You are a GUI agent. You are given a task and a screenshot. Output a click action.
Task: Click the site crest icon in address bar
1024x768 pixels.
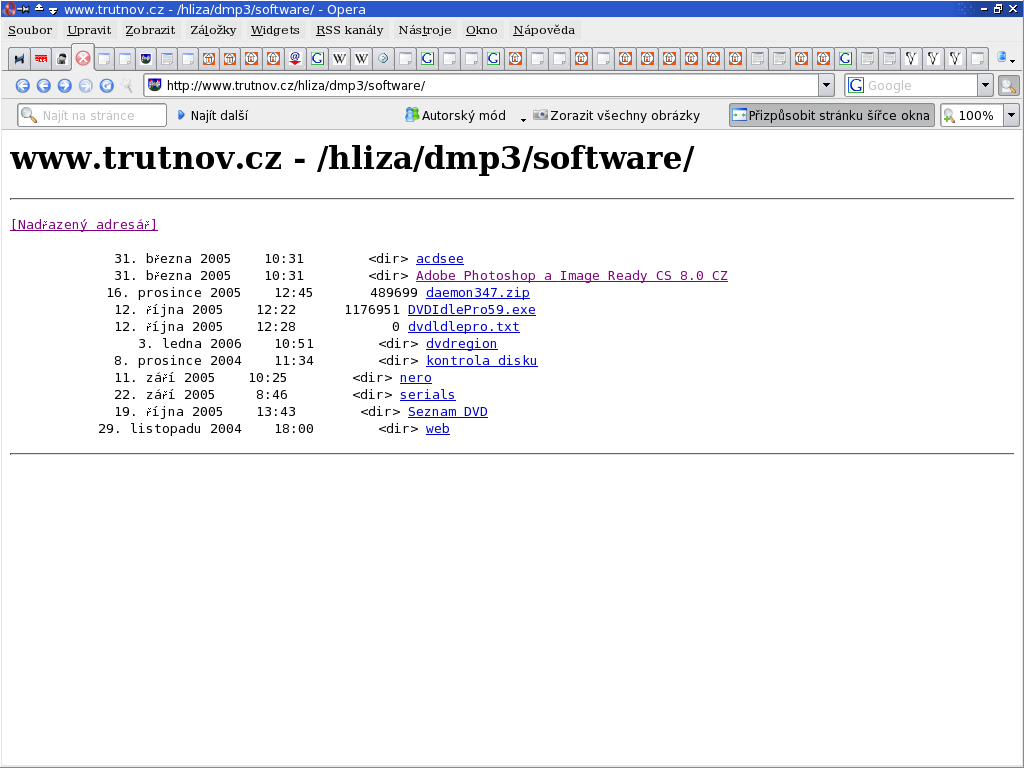(155, 85)
